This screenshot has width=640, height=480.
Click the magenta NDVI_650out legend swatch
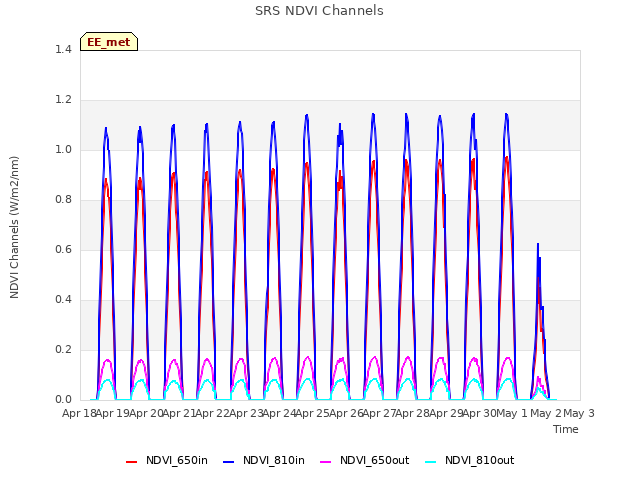(325, 462)
